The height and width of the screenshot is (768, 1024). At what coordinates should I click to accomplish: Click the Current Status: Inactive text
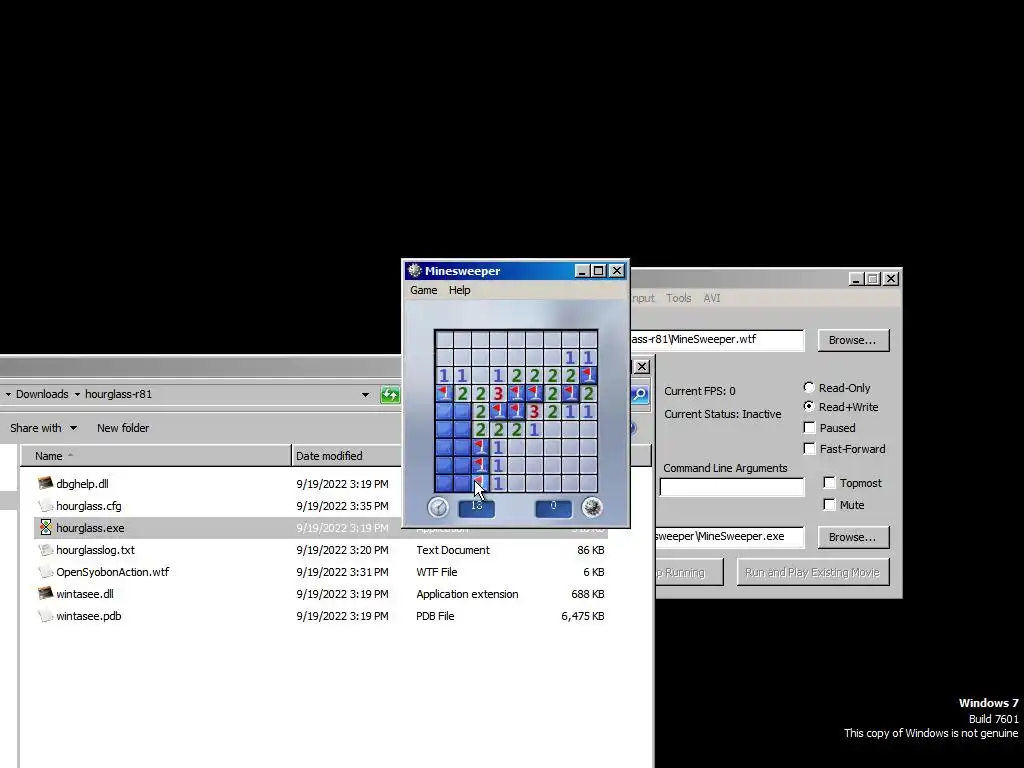tap(722, 414)
